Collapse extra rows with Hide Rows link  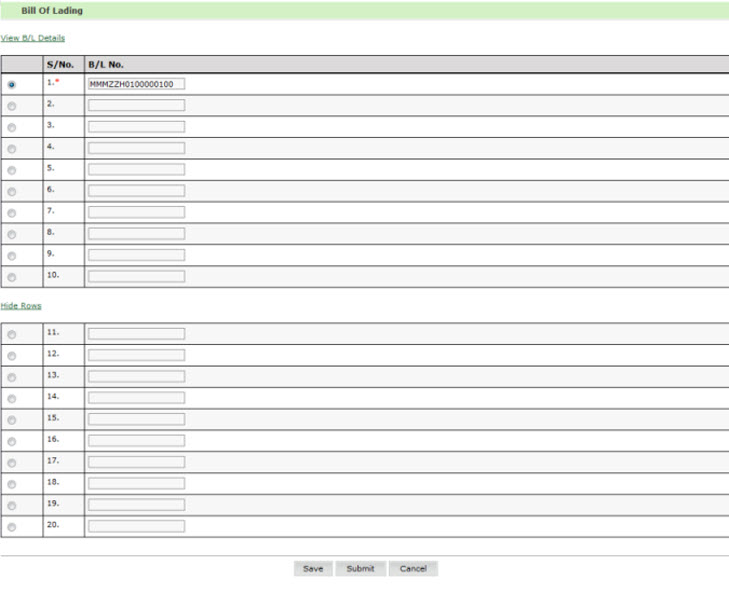point(21,305)
